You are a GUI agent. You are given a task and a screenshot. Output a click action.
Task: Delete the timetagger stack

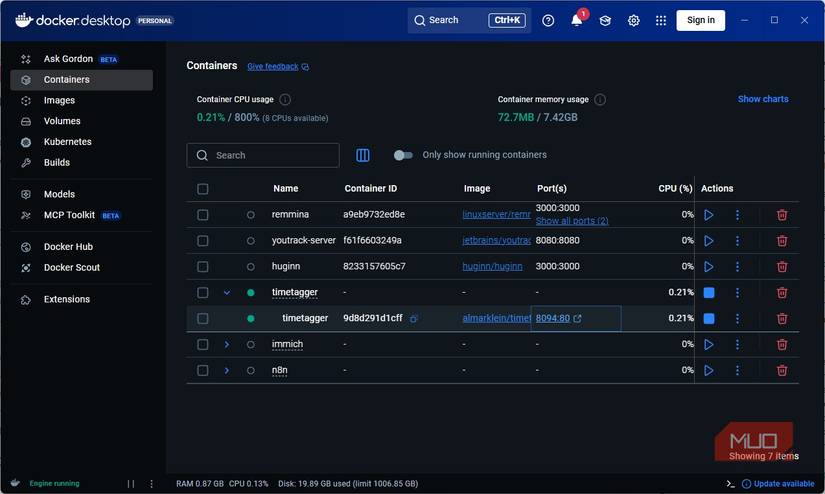782,293
